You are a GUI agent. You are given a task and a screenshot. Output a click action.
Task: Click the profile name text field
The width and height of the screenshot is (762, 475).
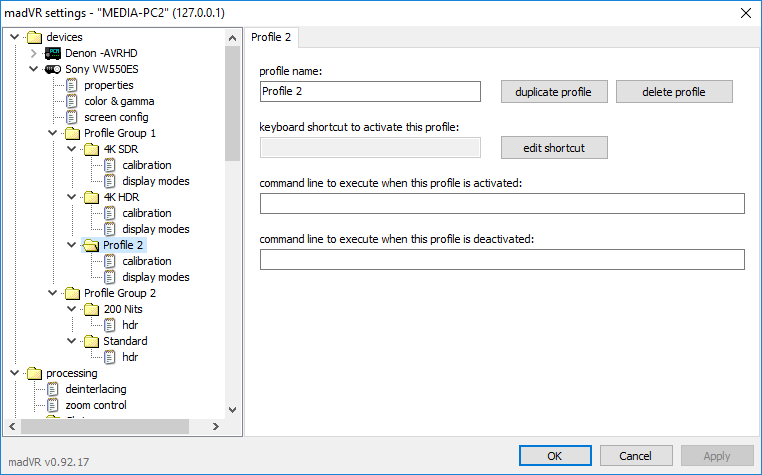370,92
